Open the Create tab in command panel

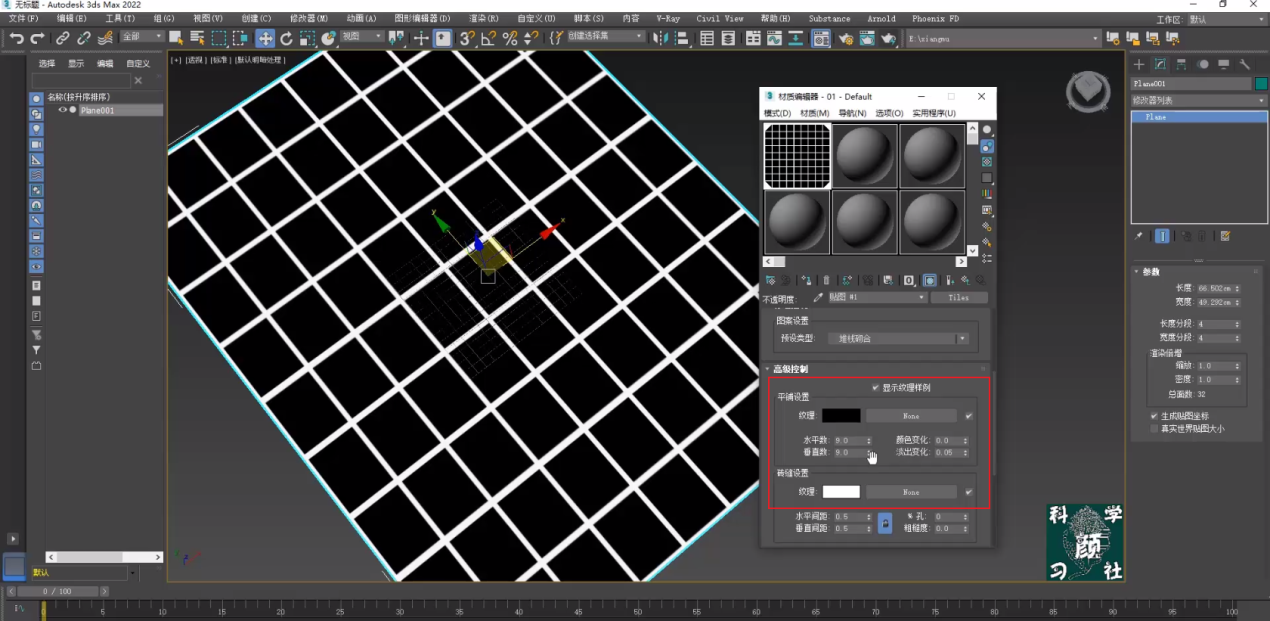coord(1139,64)
